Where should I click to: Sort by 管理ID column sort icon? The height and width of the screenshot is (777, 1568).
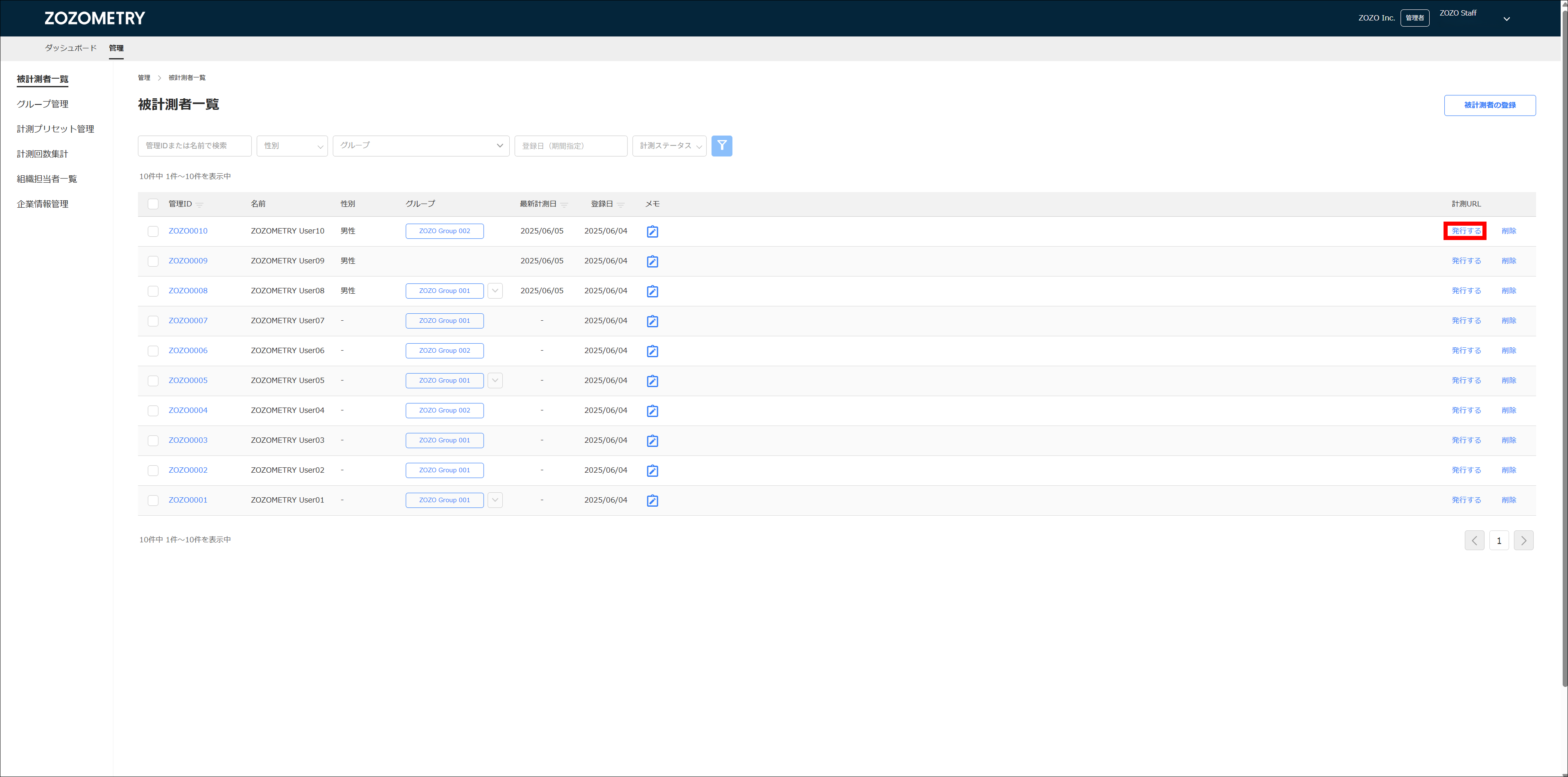[200, 205]
